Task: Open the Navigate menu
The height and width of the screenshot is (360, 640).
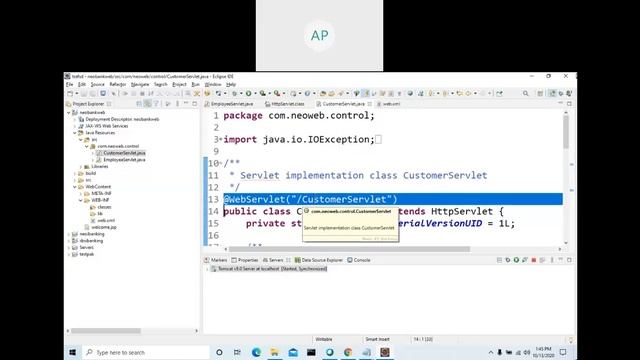Action: pyautogui.click(x=140, y=84)
